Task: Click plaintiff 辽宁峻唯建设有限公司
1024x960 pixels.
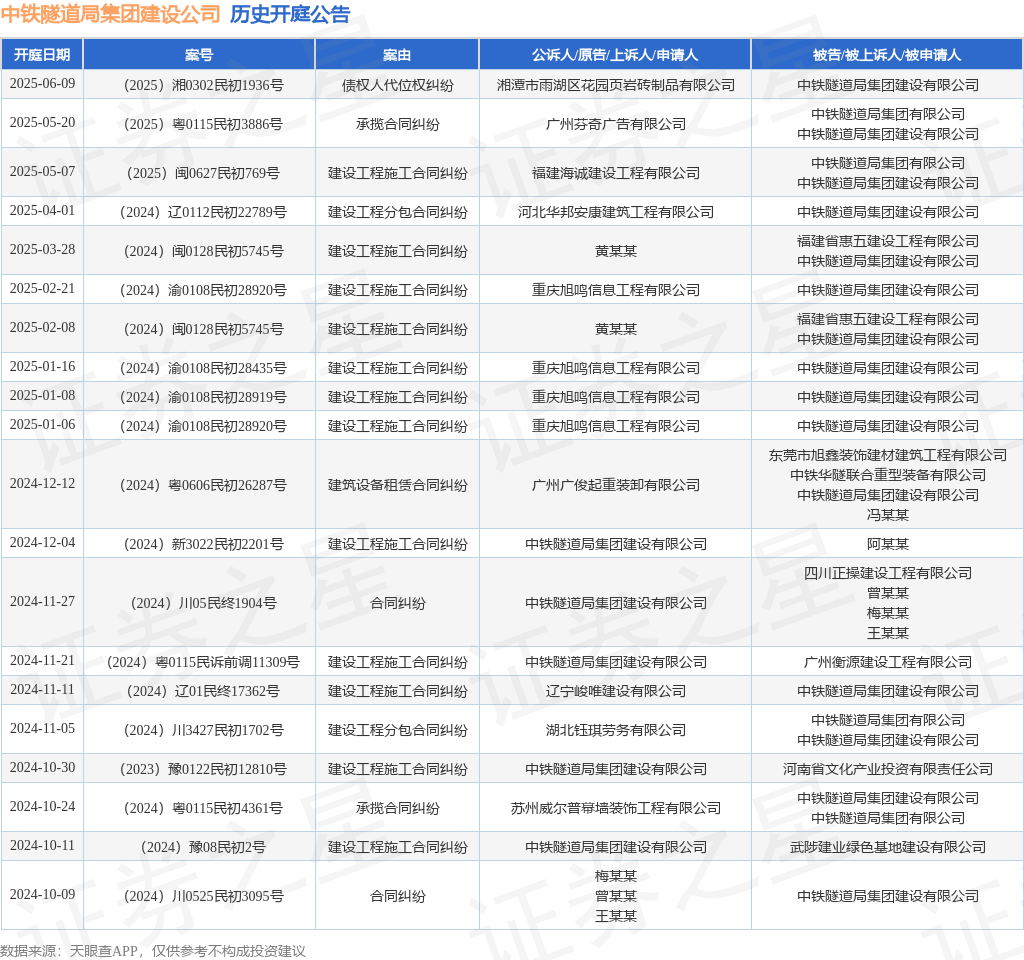Action: click(x=615, y=691)
